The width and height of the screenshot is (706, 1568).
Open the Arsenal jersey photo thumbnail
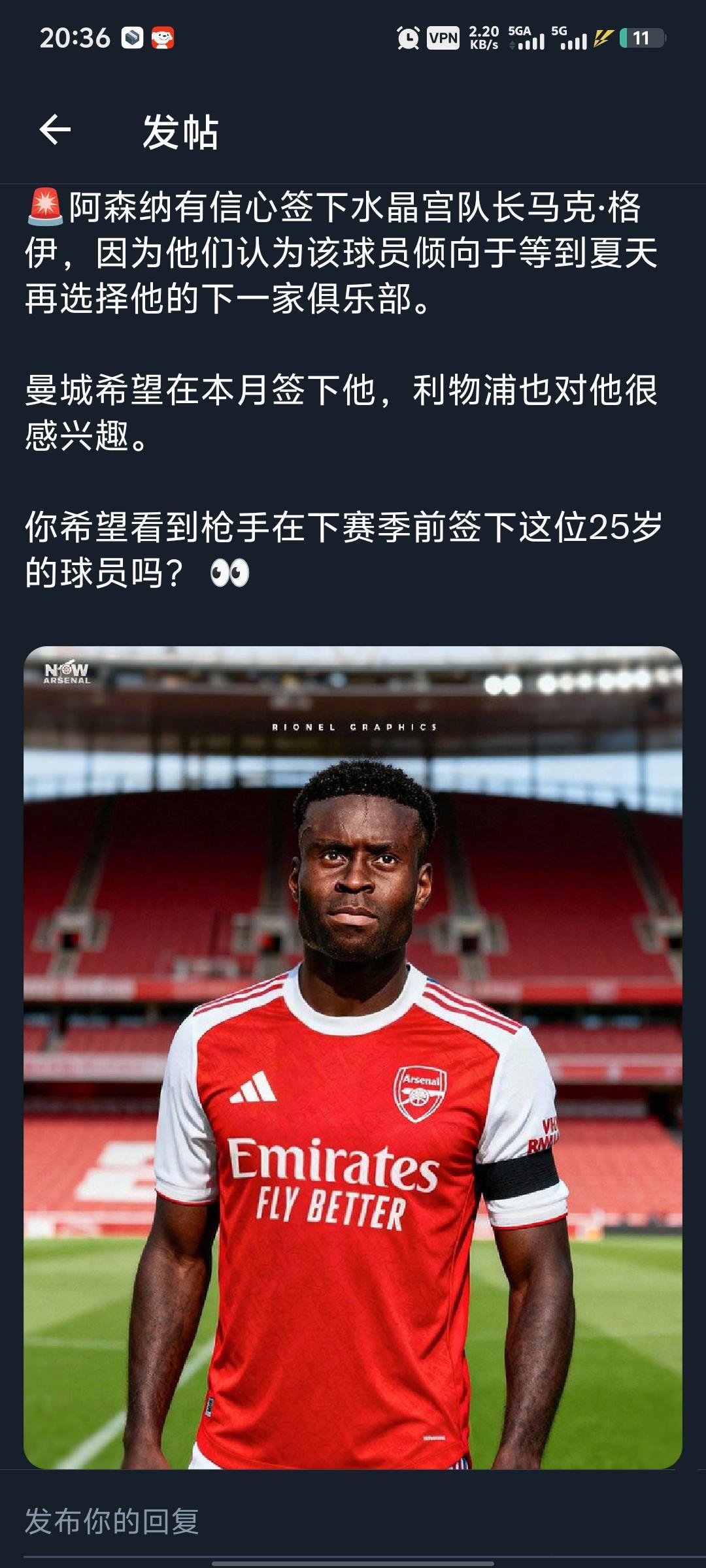(353, 1058)
